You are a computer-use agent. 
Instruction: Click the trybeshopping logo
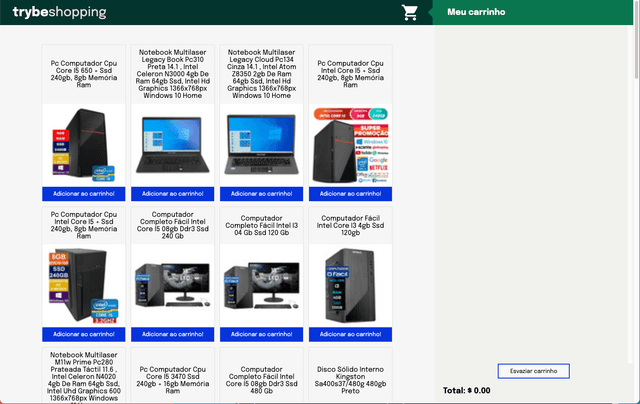point(60,12)
